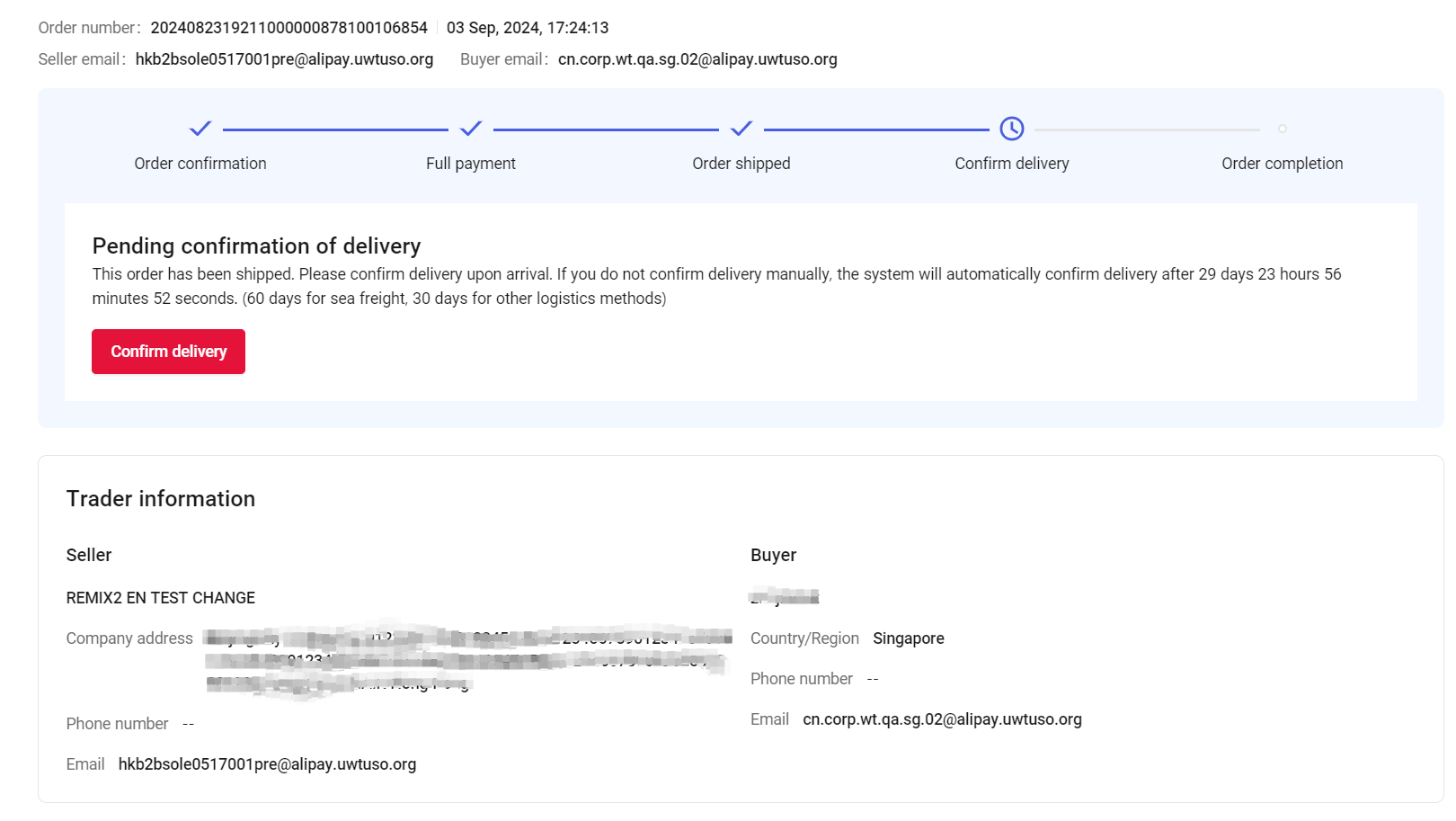The image size is (1456, 821).
Task: Click the blurred seller company address
Action: (466, 661)
